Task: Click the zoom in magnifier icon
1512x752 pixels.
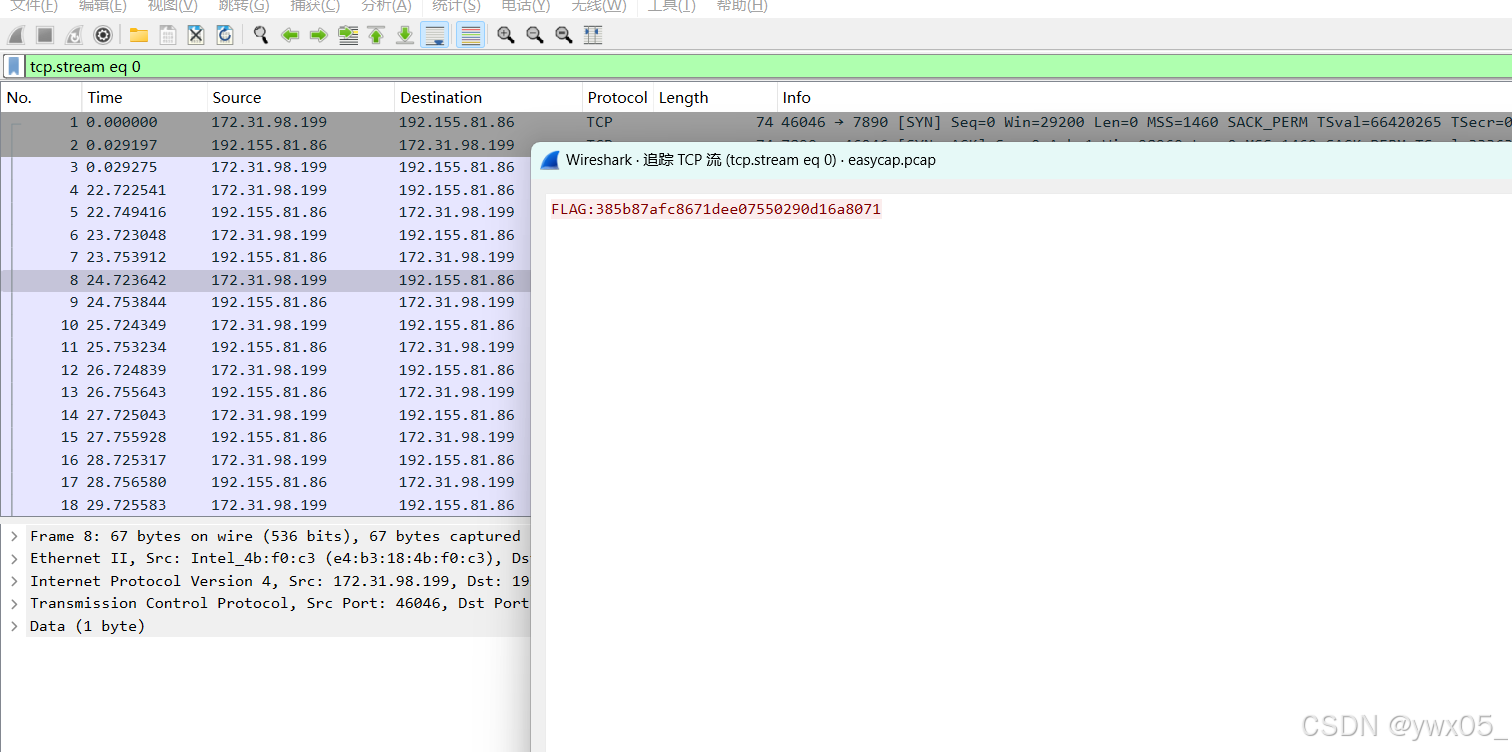Action: (505, 34)
